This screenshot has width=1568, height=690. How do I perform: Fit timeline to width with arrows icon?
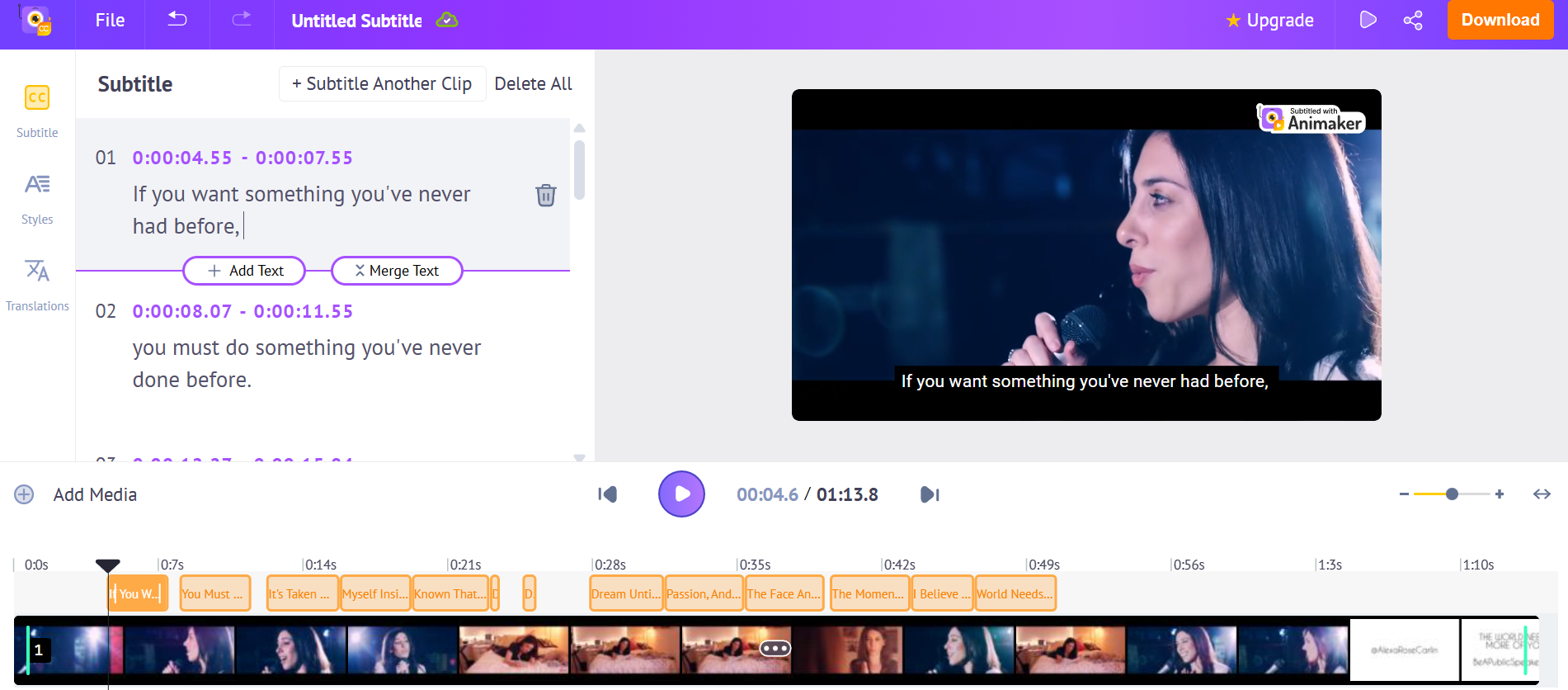click(x=1542, y=494)
